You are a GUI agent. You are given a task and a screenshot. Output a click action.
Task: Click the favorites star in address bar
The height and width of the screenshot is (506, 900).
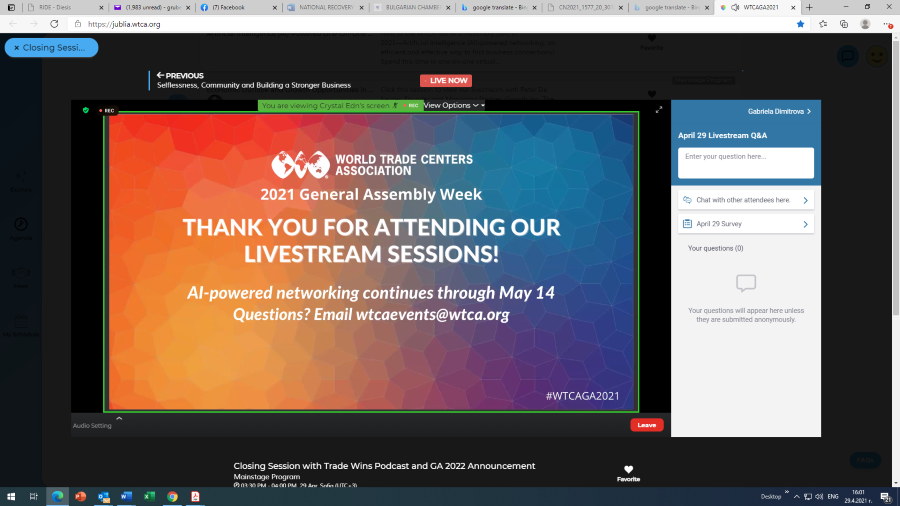[x=801, y=24]
